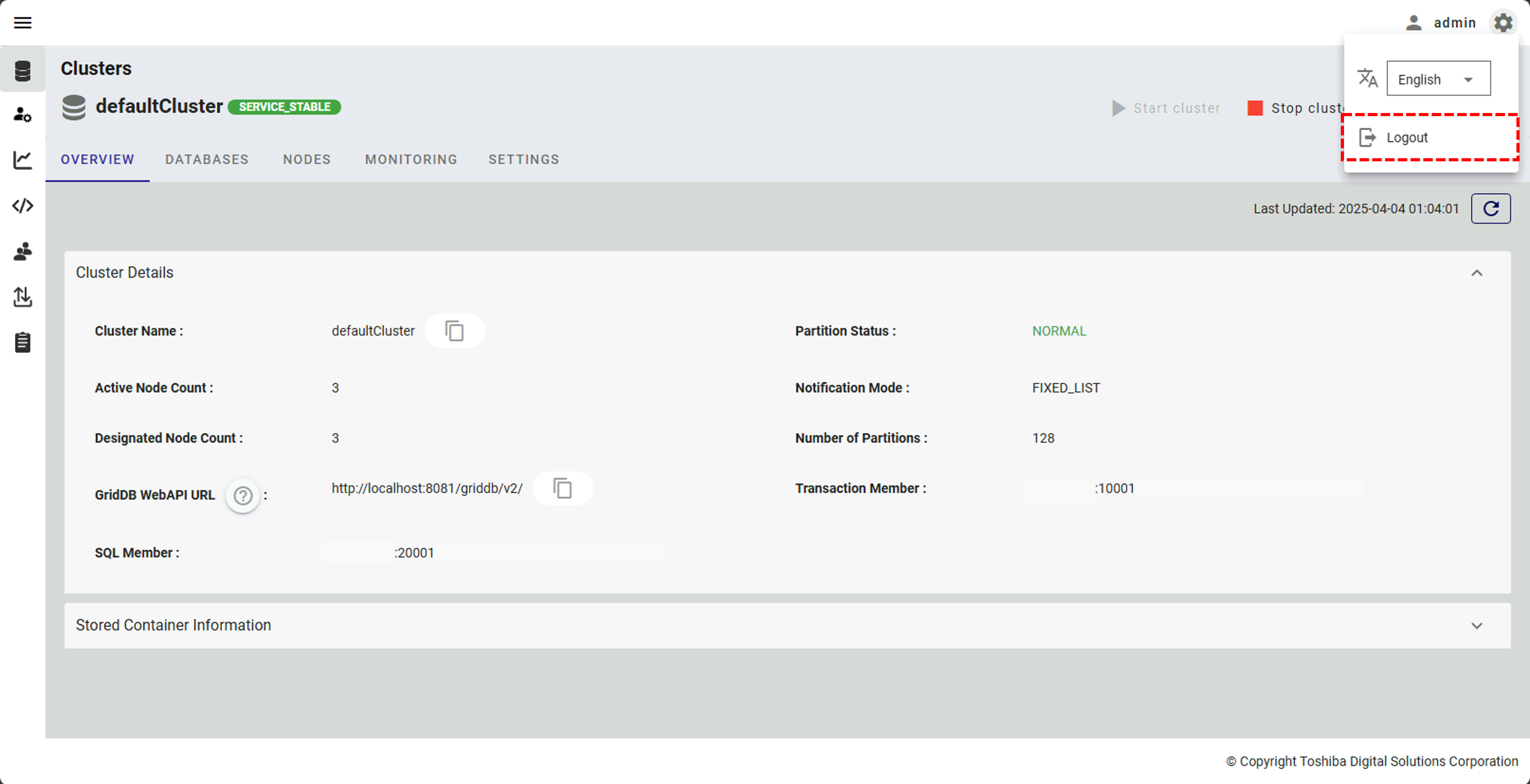
Task: Open user settings sidebar icon
Action: click(x=23, y=115)
